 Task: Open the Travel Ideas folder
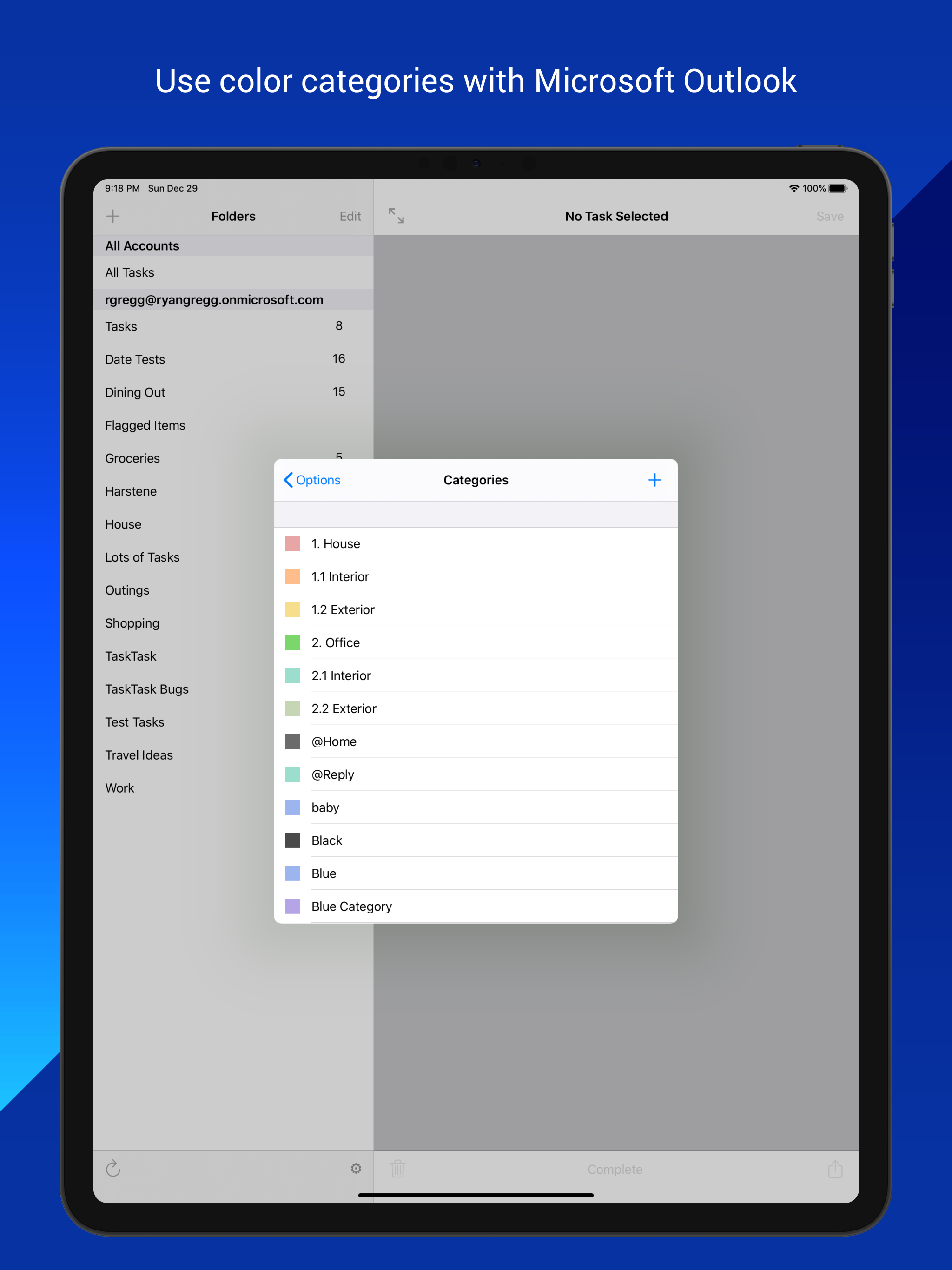pyautogui.click(x=139, y=755)
